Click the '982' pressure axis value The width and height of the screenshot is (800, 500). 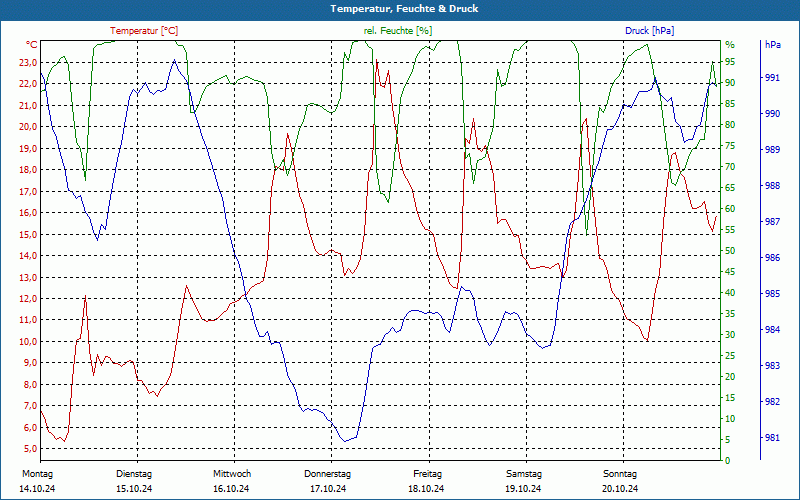[x=772, y=402]
